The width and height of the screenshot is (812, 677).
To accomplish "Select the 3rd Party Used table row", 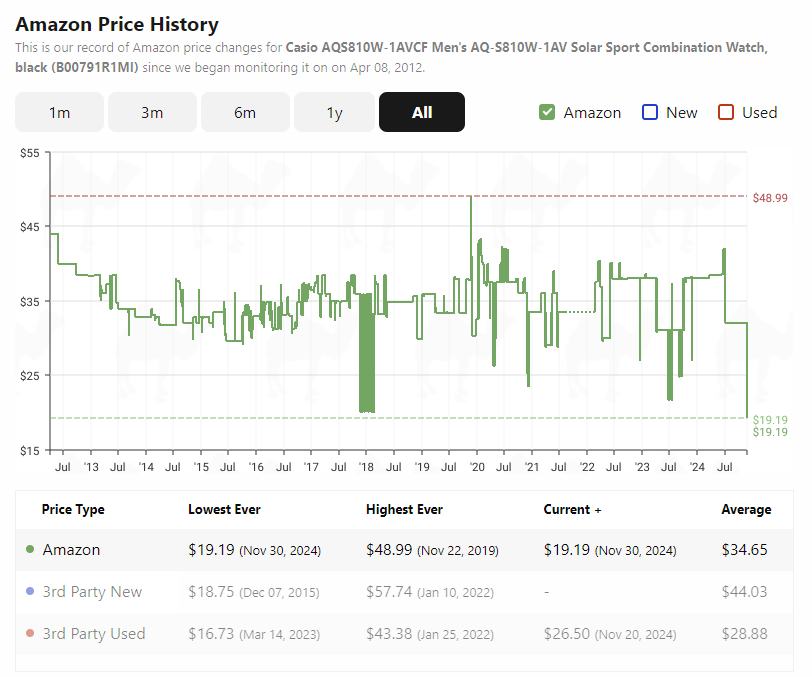I will (x=404, y=633).
